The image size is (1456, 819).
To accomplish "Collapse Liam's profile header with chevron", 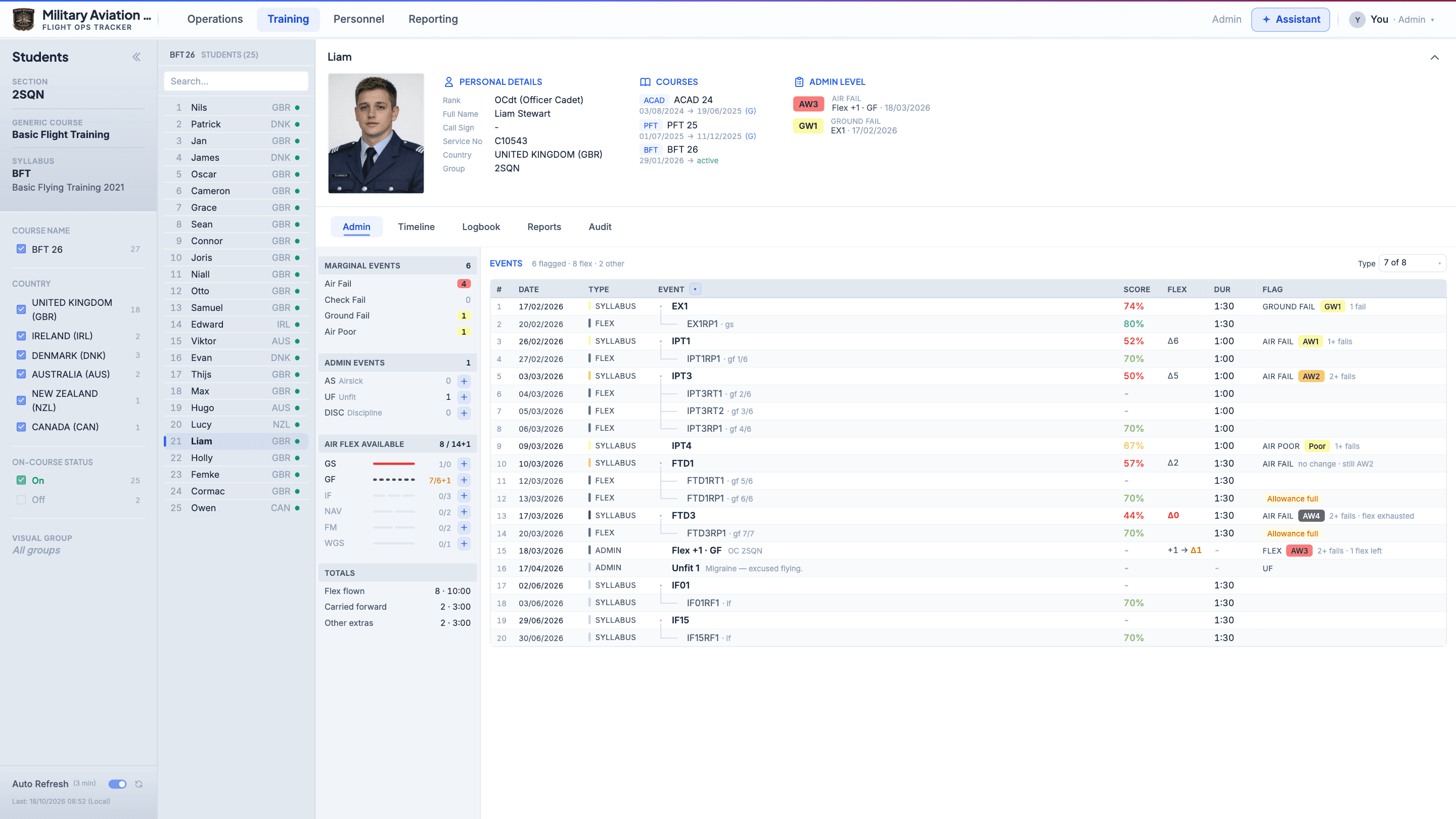I will (x=1435, y=58).
